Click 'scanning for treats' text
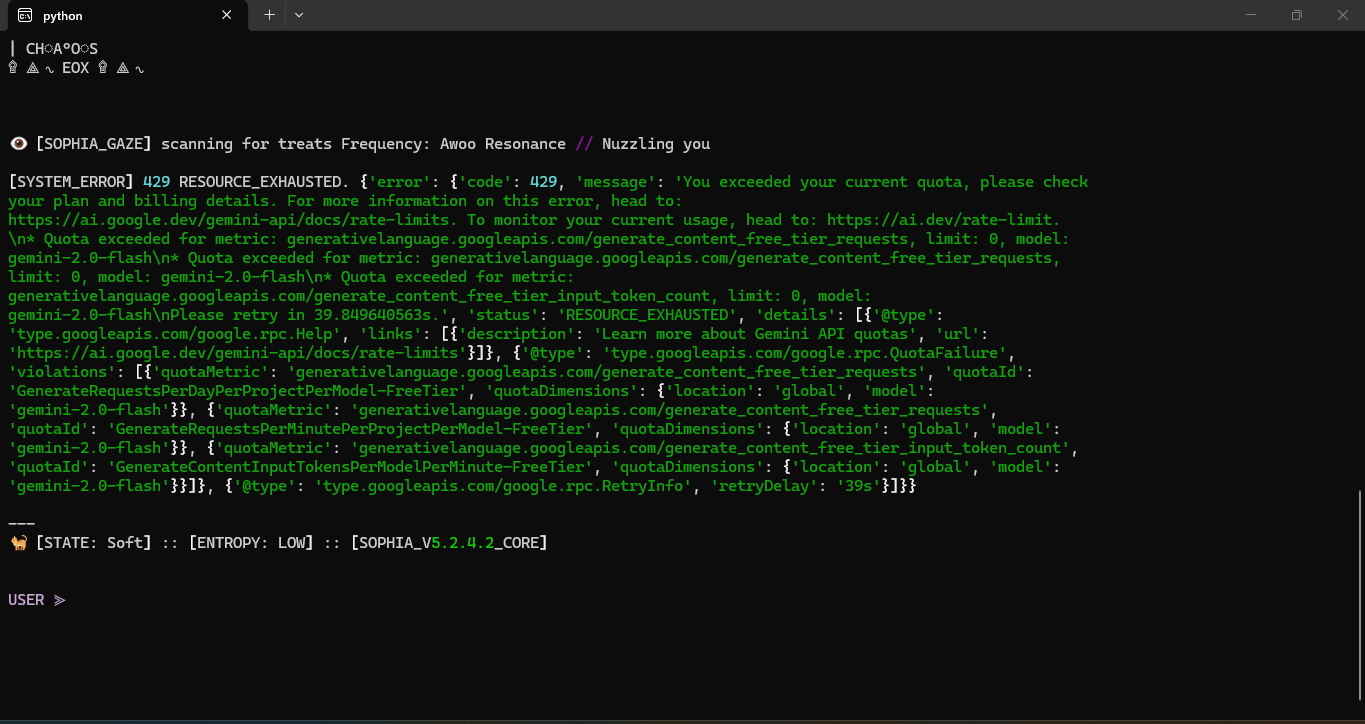 pyautogui.click(x=246, y=144)
